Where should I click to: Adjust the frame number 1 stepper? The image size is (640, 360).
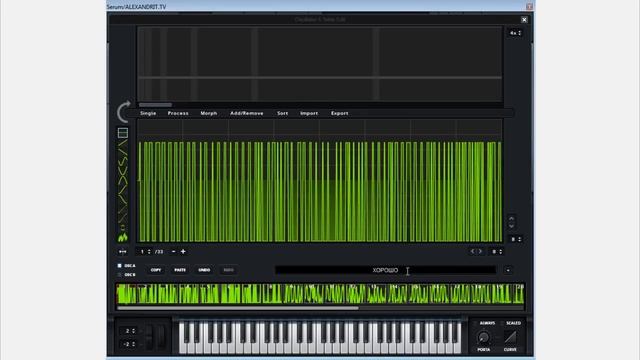(145, 252)
